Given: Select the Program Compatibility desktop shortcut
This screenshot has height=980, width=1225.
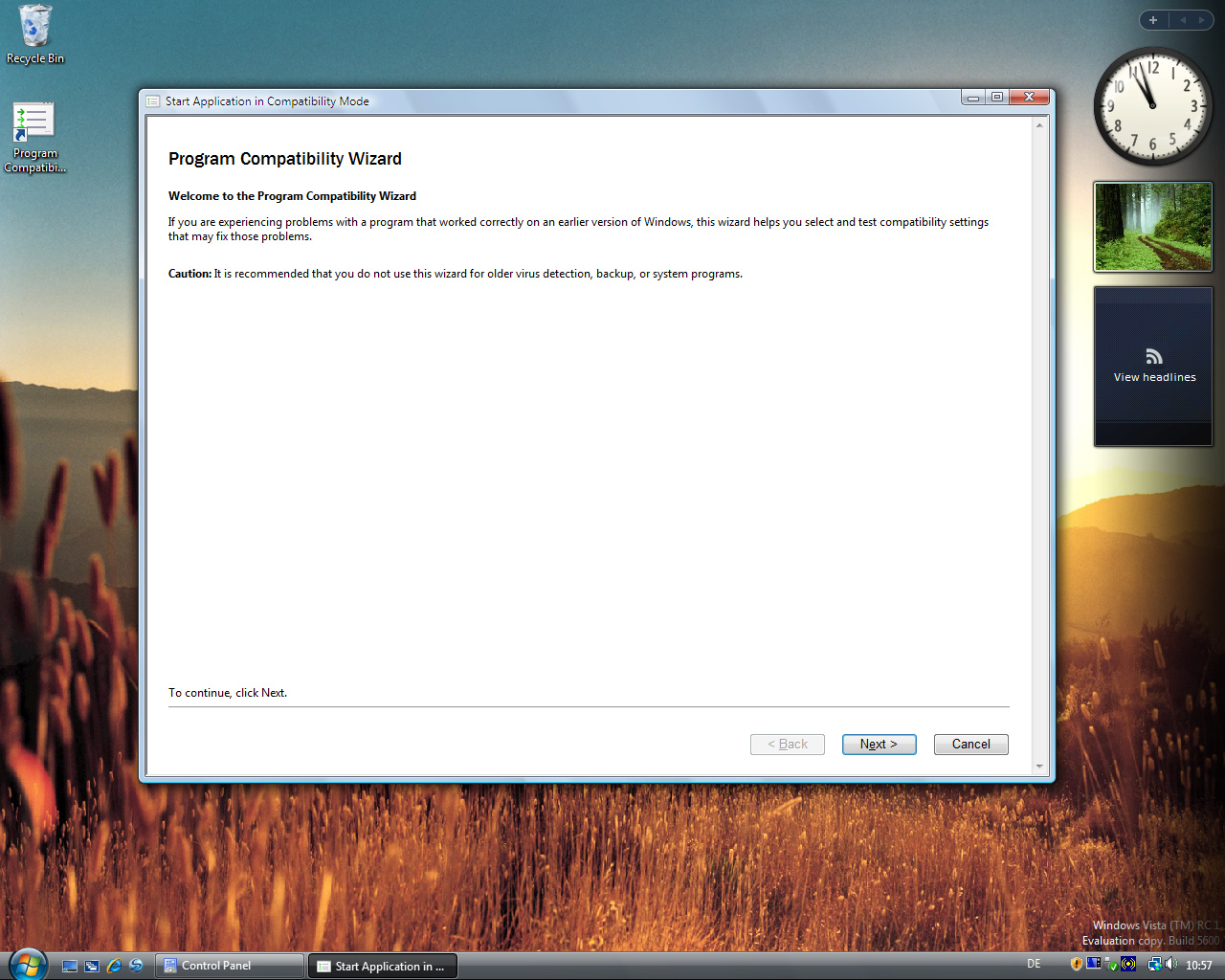Looking at the screenshot, I should point(34,138).
